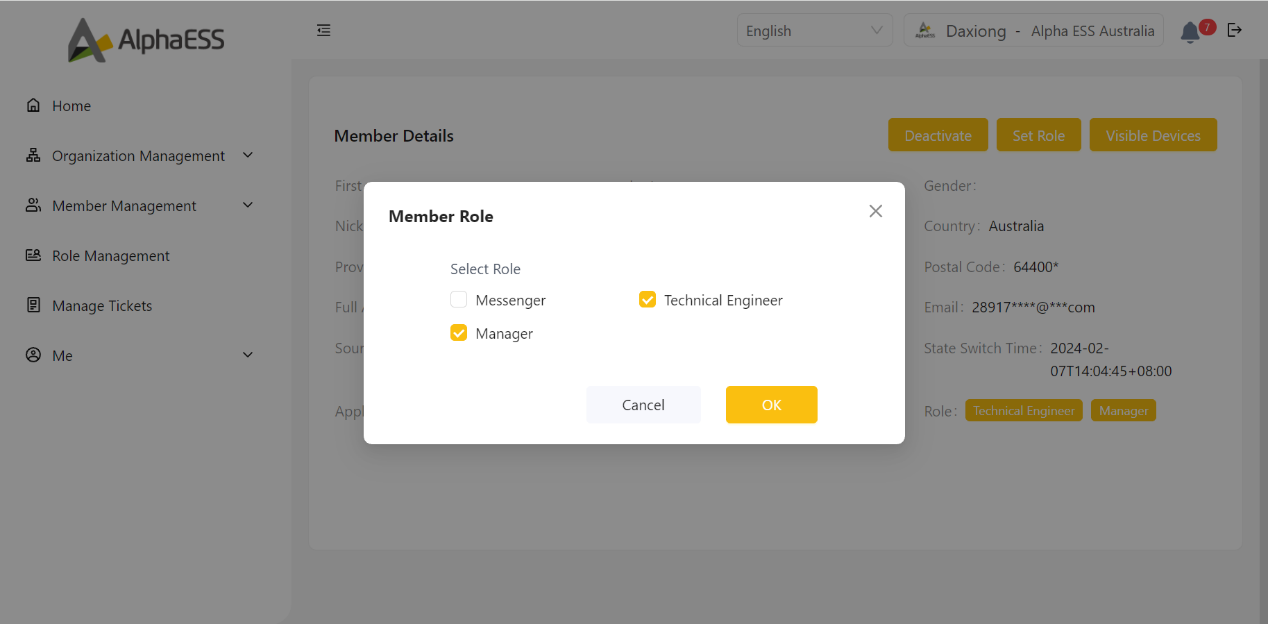The width and height of the screenshot is (1268, 624).
Task: Click the Daxiong account organization box
Action: pyautogui.click(x=1034, y=31)
